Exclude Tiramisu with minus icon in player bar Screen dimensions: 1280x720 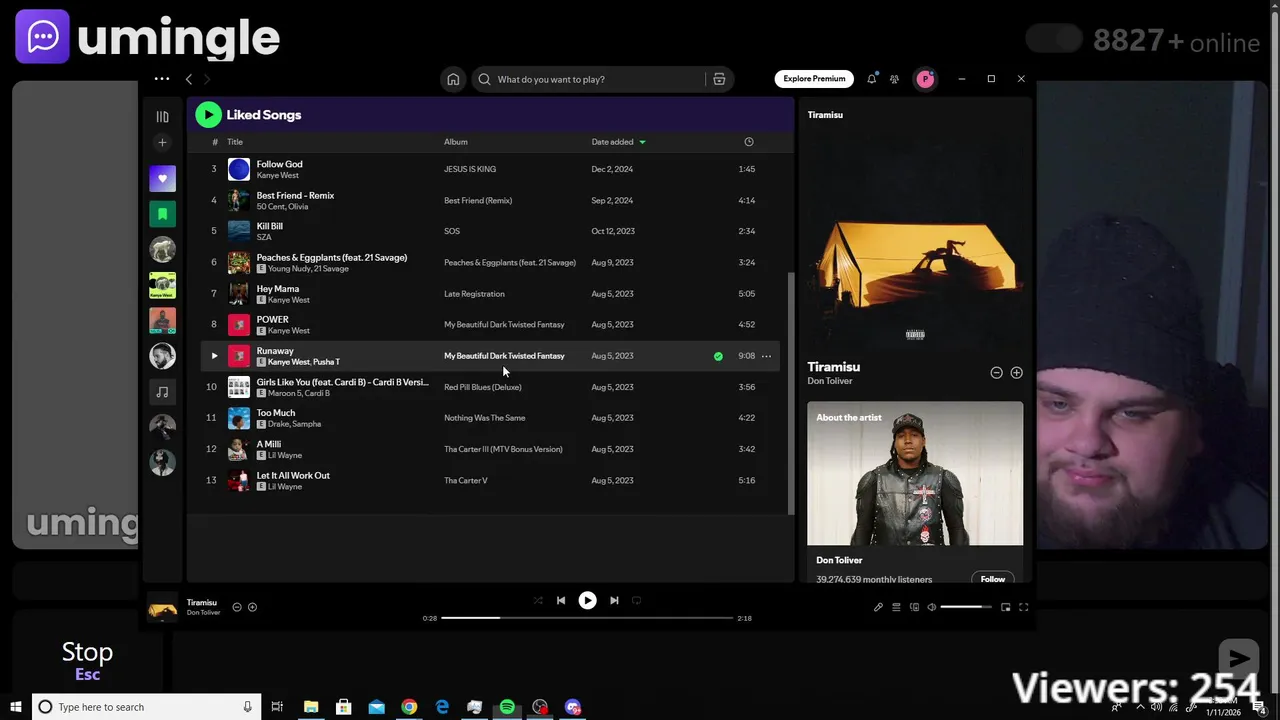[237, 607]
